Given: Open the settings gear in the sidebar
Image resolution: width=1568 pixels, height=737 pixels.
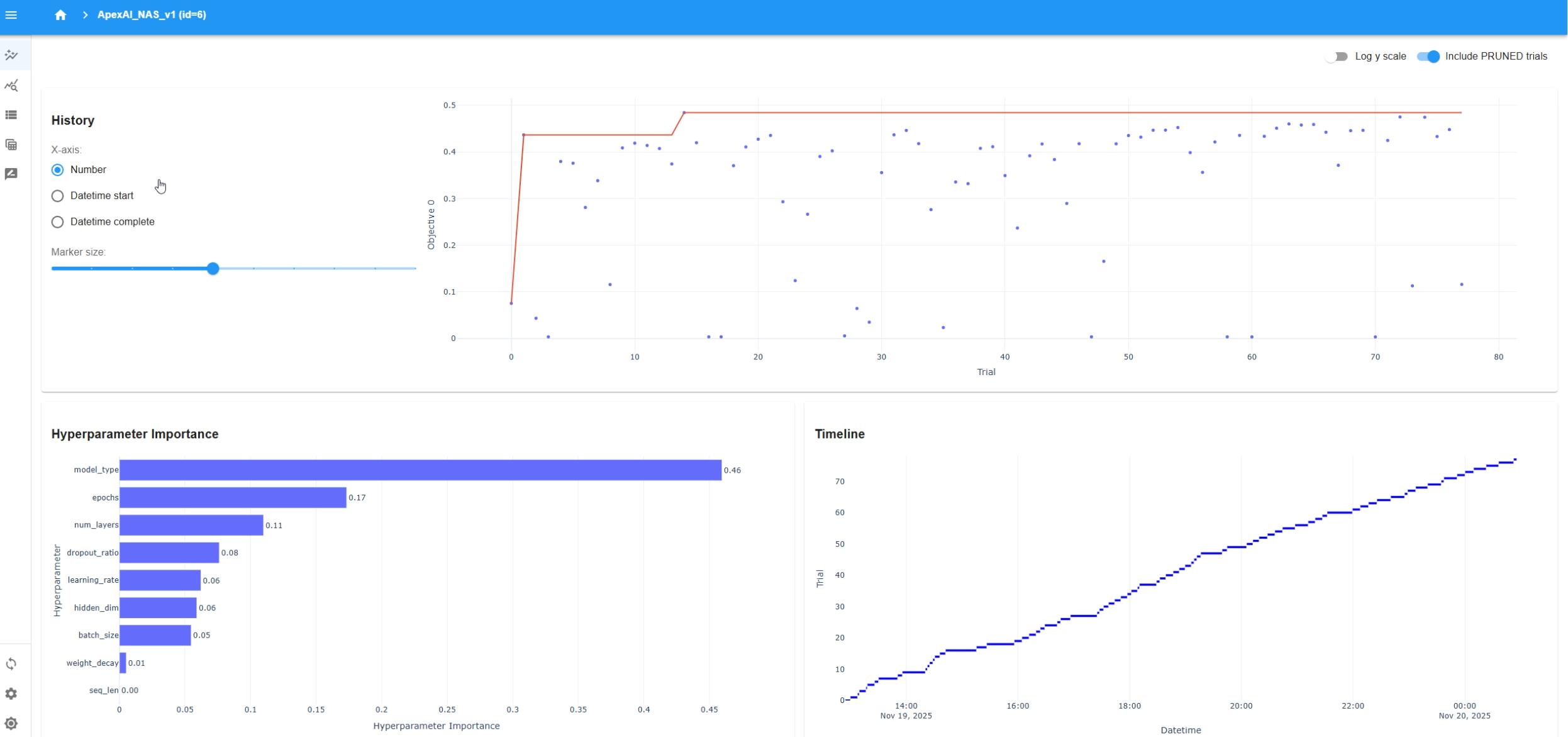Looking at the screenshot, I should [11, 694].
